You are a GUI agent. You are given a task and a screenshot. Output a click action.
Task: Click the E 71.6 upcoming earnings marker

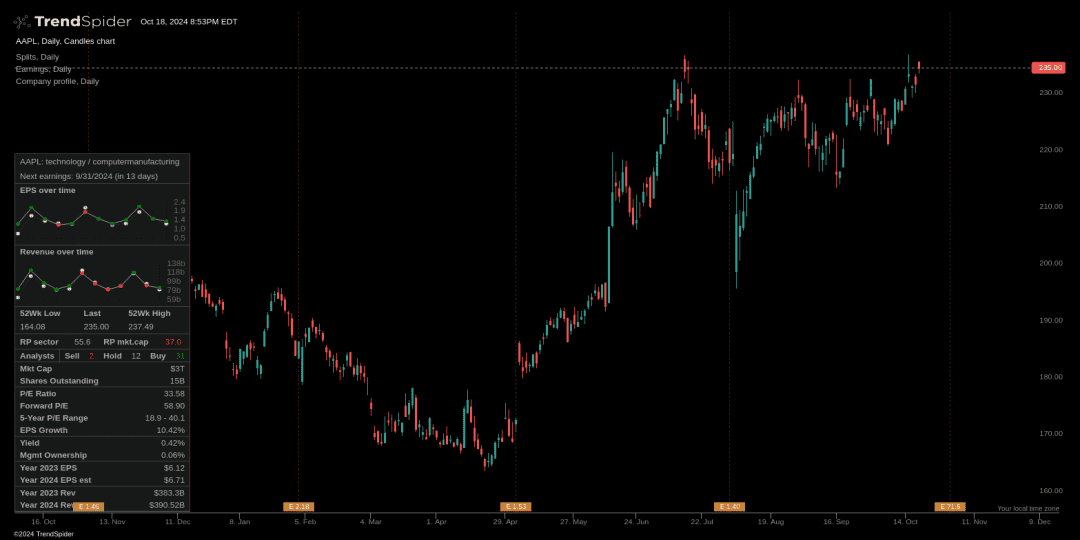click(x=949, y=507)
